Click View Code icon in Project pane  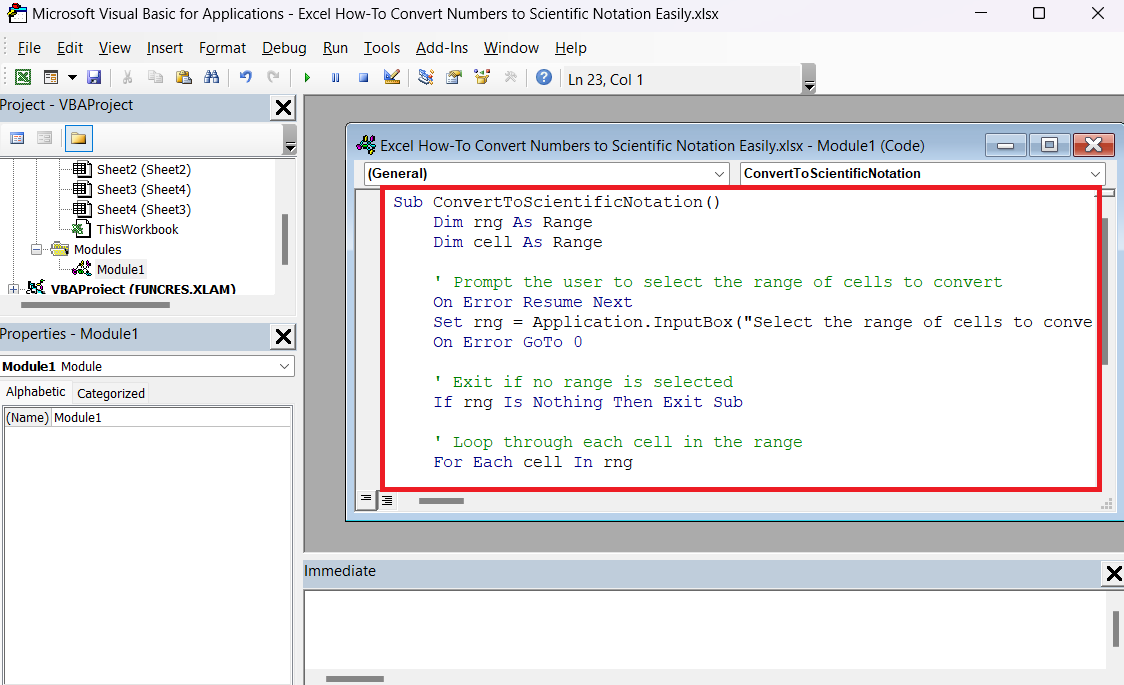[17, 138]
